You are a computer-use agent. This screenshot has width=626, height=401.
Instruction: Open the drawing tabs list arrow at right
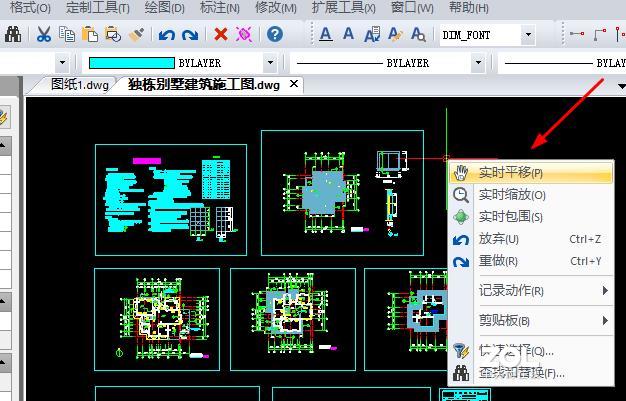(621, 85)
